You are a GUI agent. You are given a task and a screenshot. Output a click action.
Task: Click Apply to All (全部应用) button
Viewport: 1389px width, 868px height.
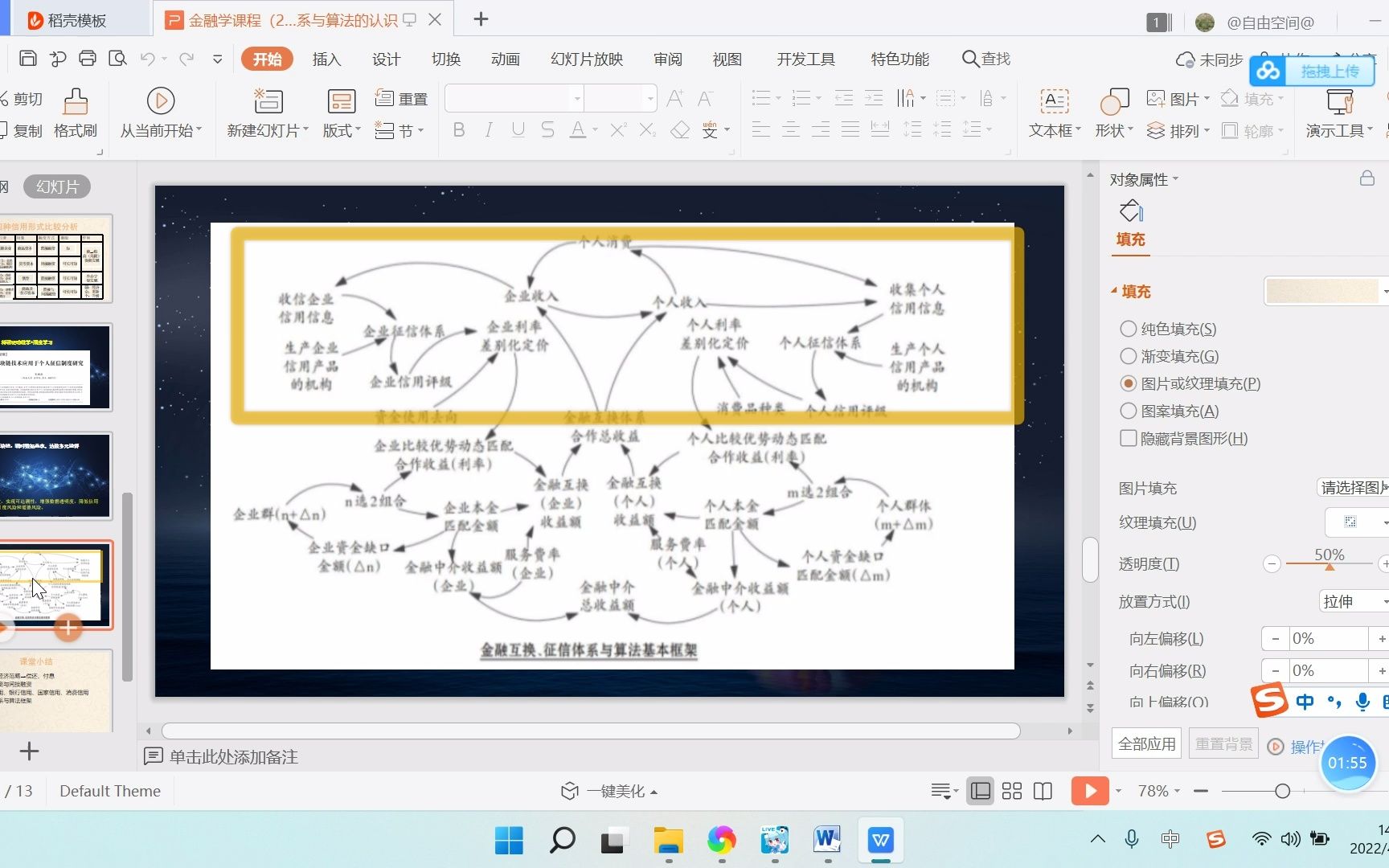tap(1147, 744)
